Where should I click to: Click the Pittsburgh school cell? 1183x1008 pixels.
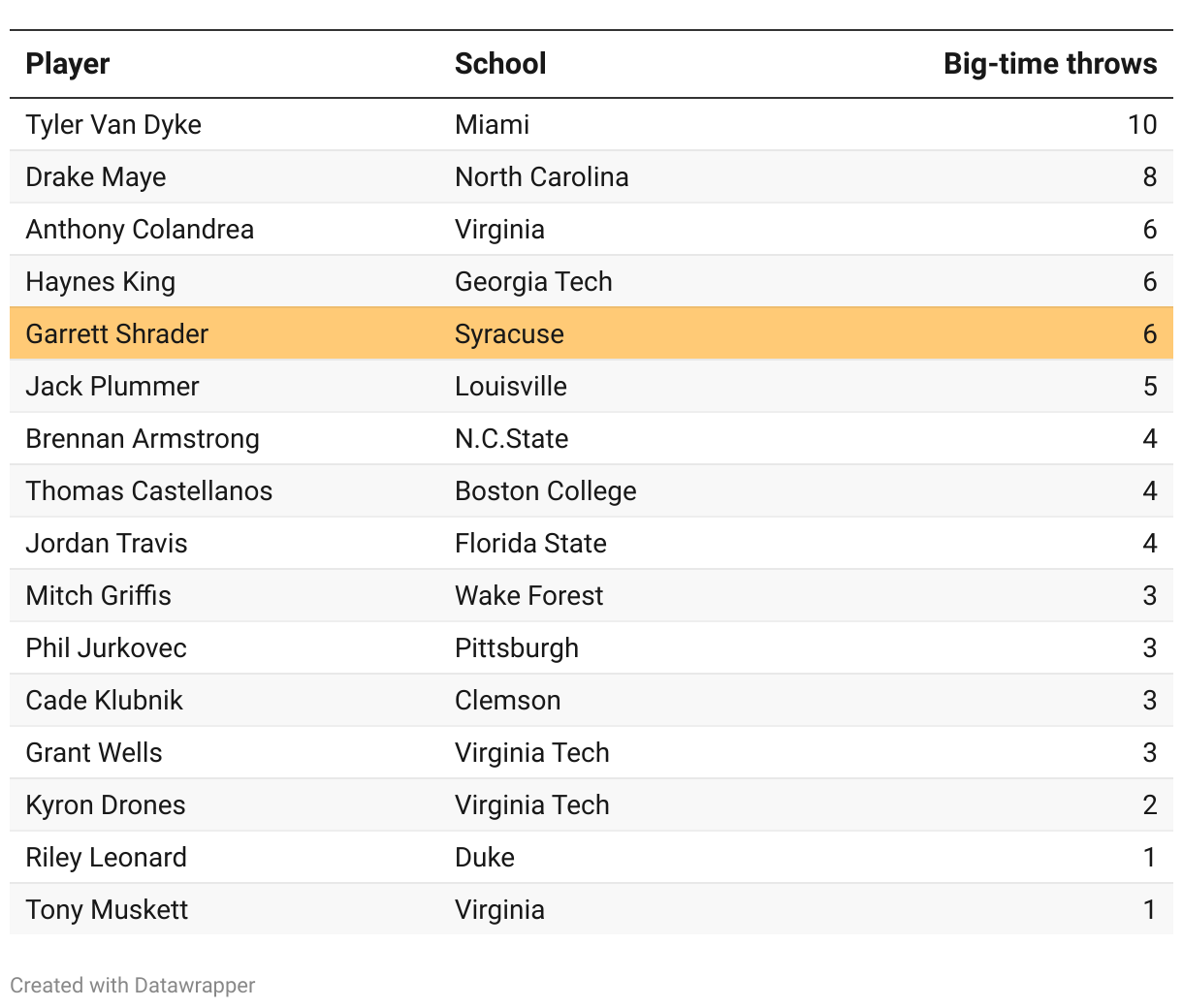click(517, 648)
